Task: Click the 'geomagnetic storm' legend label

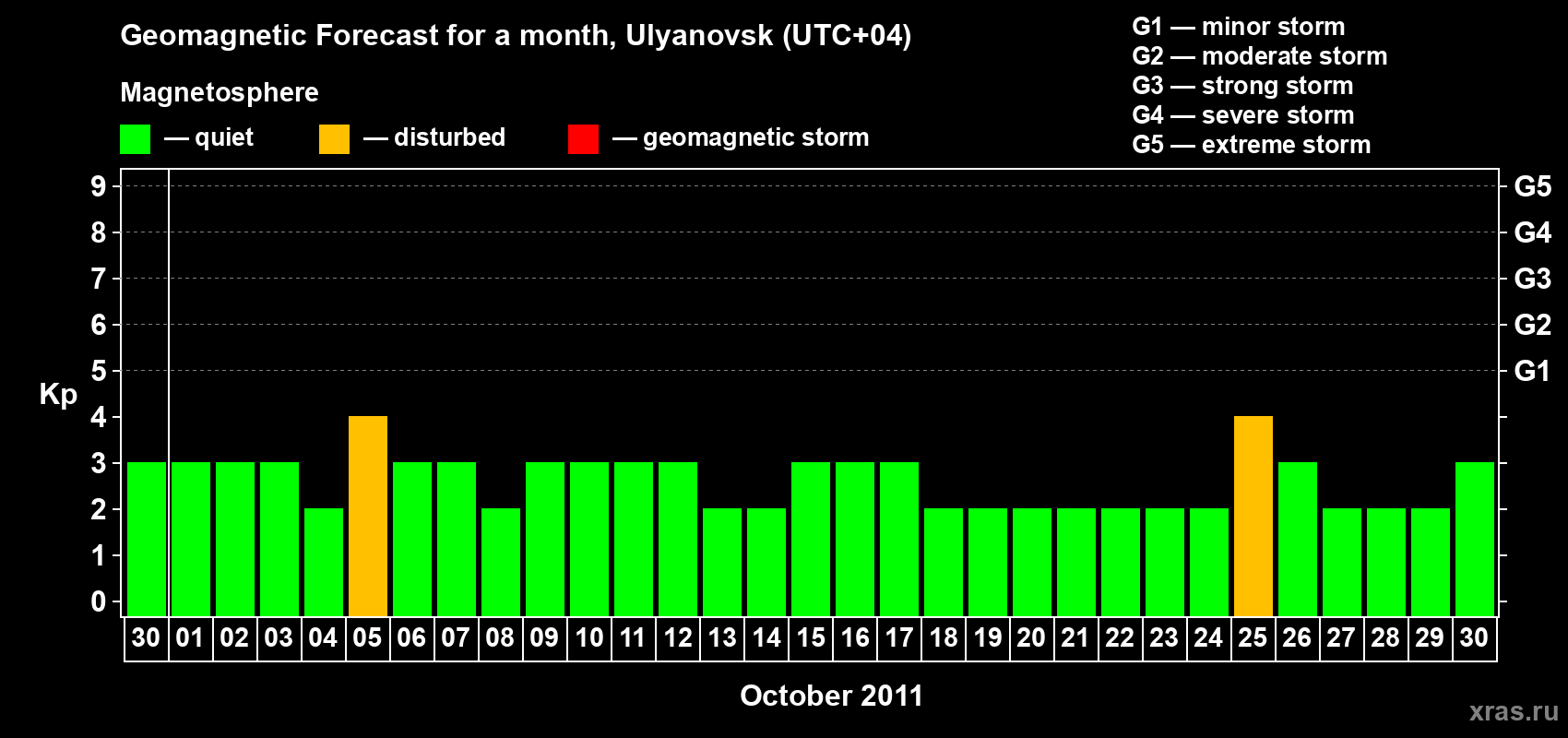Action: pos(756,138)
